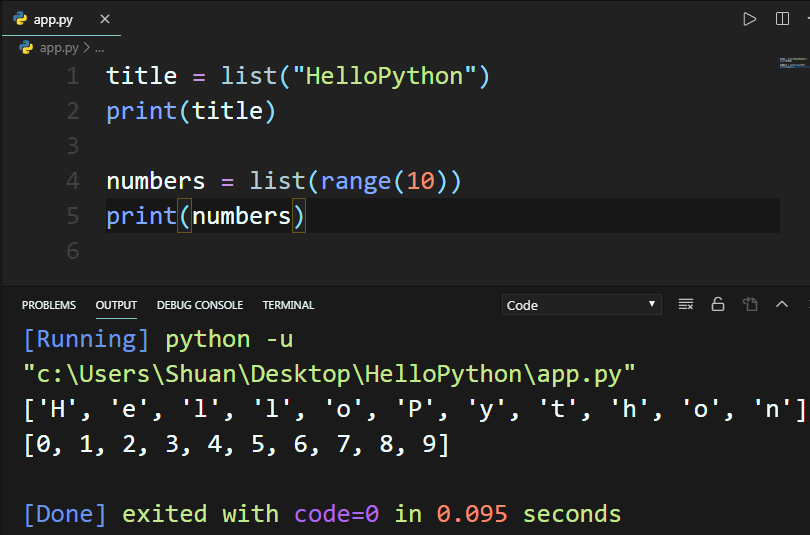Open the Code output channel dropdown
This screenshot has height=535, width=810.
click(x=581, y=305)
